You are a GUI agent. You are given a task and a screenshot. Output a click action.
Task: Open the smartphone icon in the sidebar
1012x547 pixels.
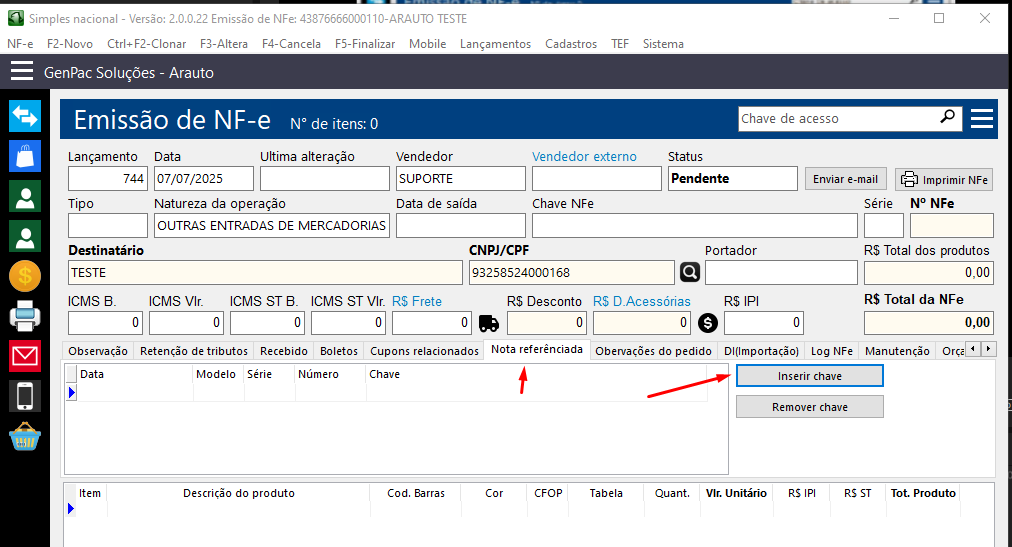click(x=25, y=396)
